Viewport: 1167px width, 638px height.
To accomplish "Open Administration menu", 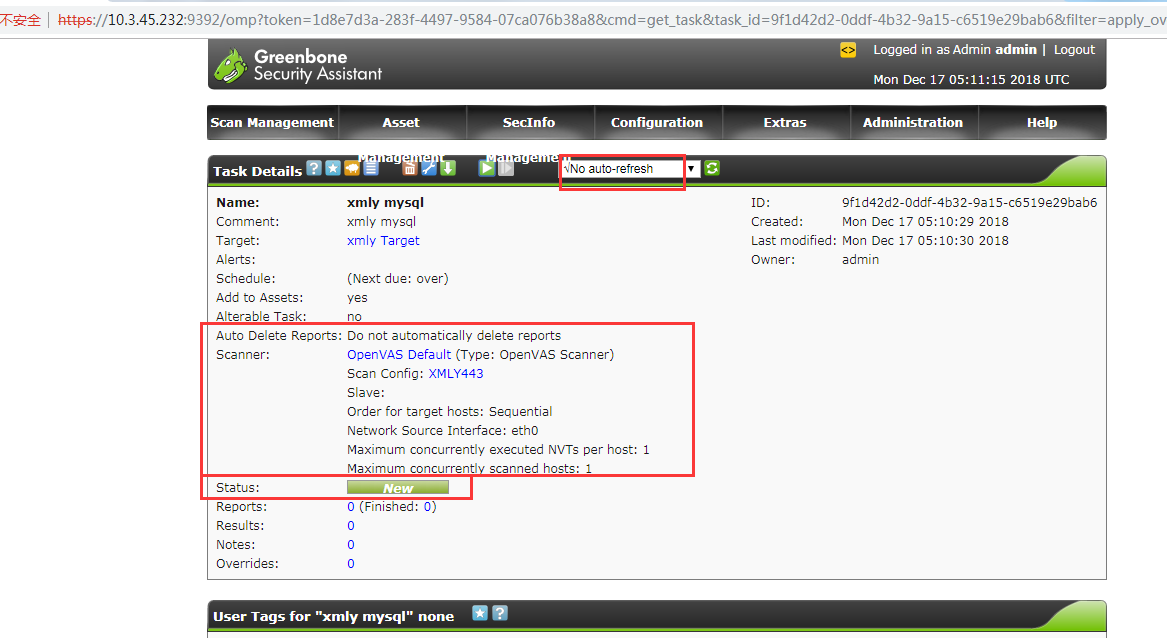I will (912, 123).
